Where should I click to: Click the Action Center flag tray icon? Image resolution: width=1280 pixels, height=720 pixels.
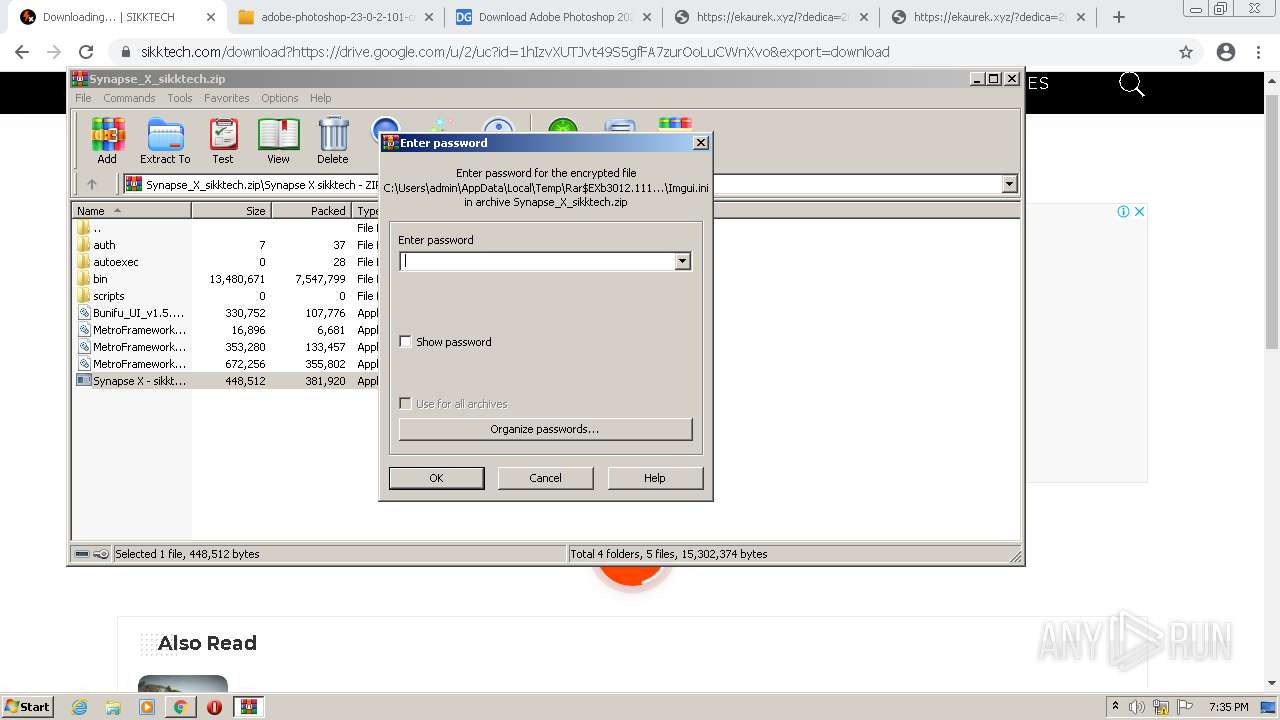[x=1185, y=707]
